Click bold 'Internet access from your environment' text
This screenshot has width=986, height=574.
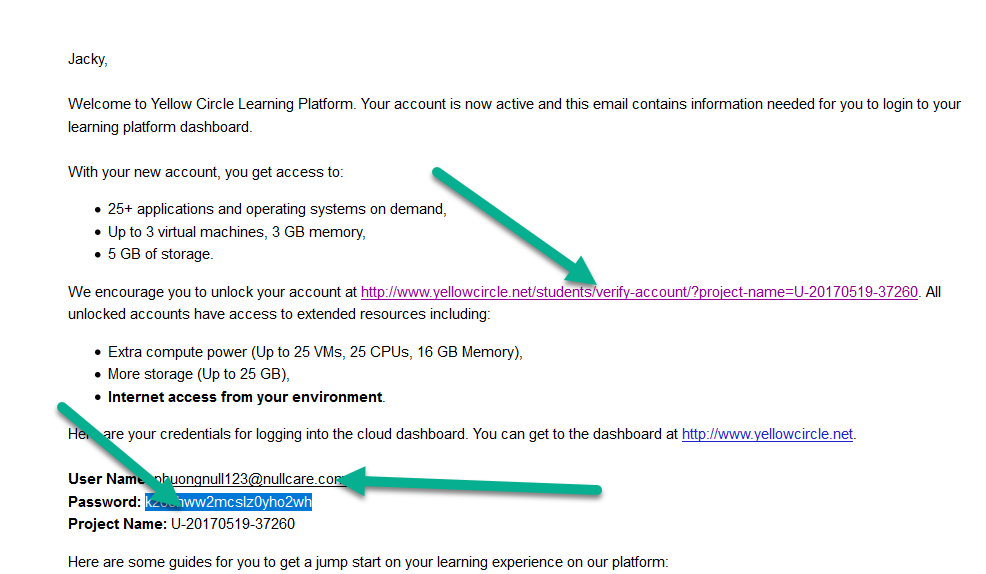point(244,397)
